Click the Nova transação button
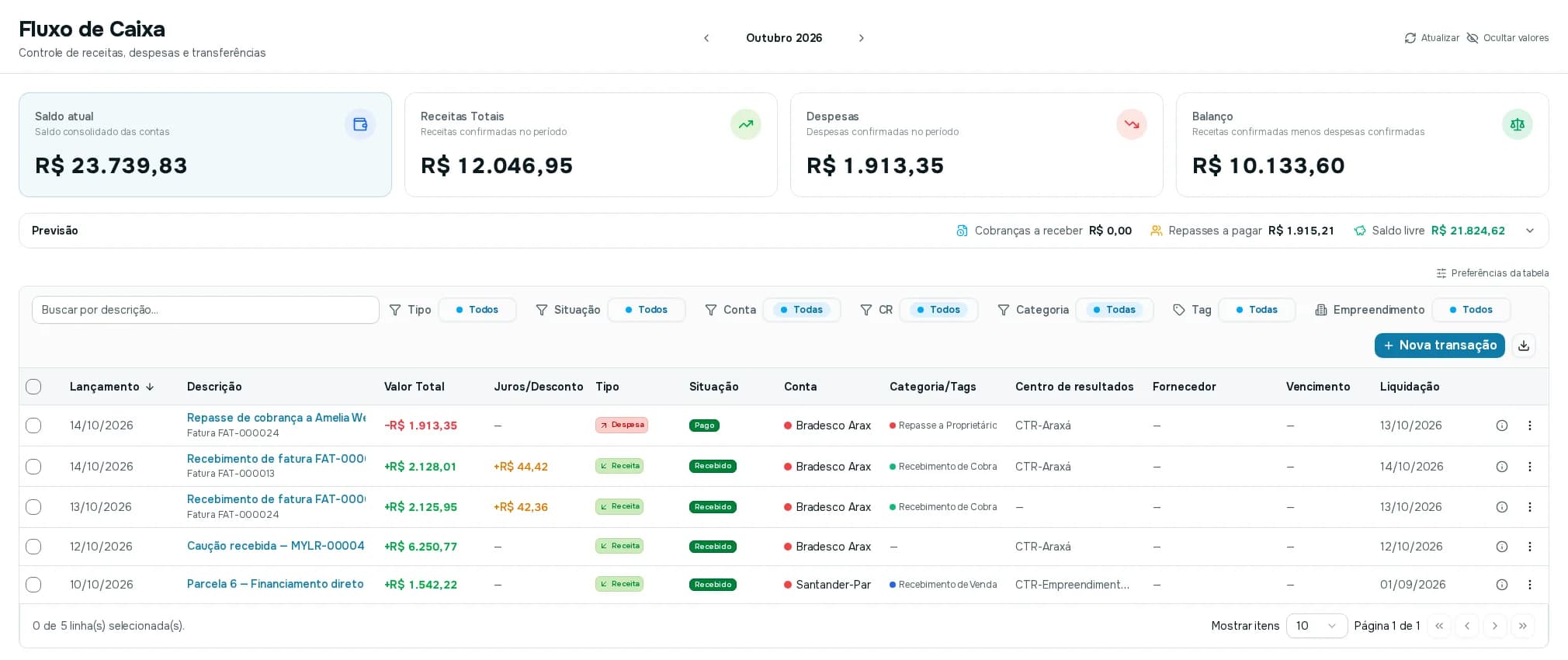Image resolution: width=1568 pixels, height=660 pixels. point(1440,346)
